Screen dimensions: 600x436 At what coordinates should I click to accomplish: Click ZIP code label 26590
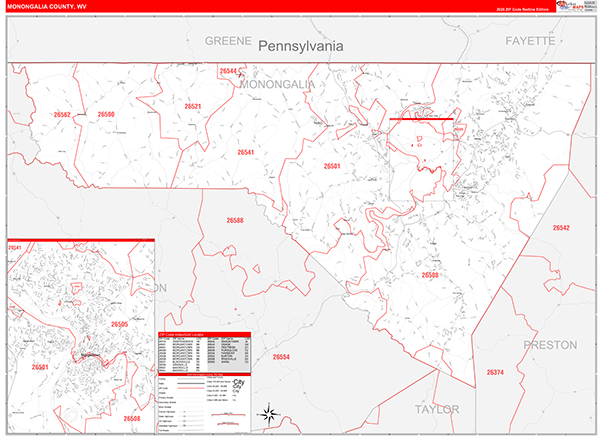tap(106, 114)
